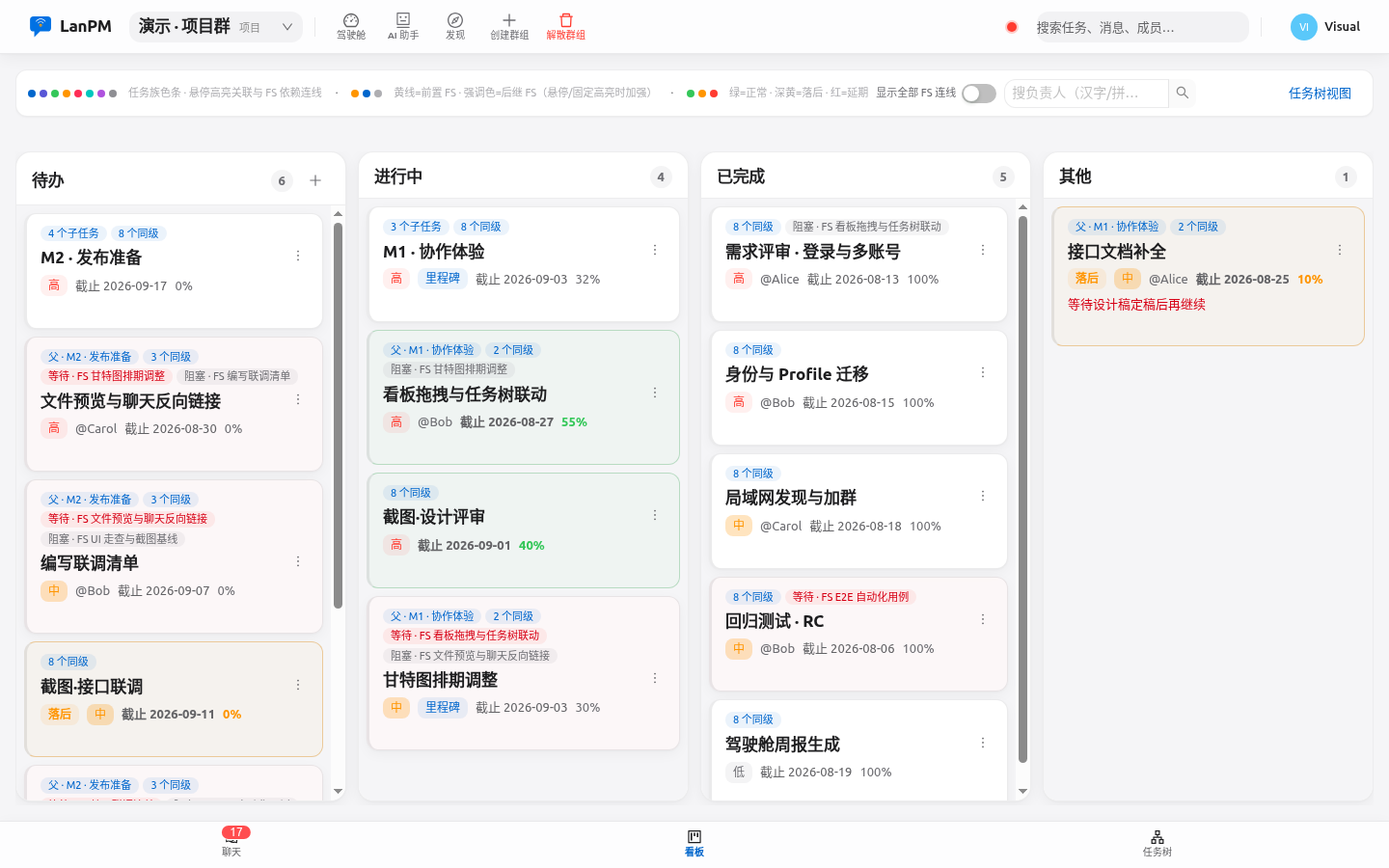Viewport: 1389px width, 868px height.
Task: Open more menu for 驾驶舱周报生成
Action: 983,744
